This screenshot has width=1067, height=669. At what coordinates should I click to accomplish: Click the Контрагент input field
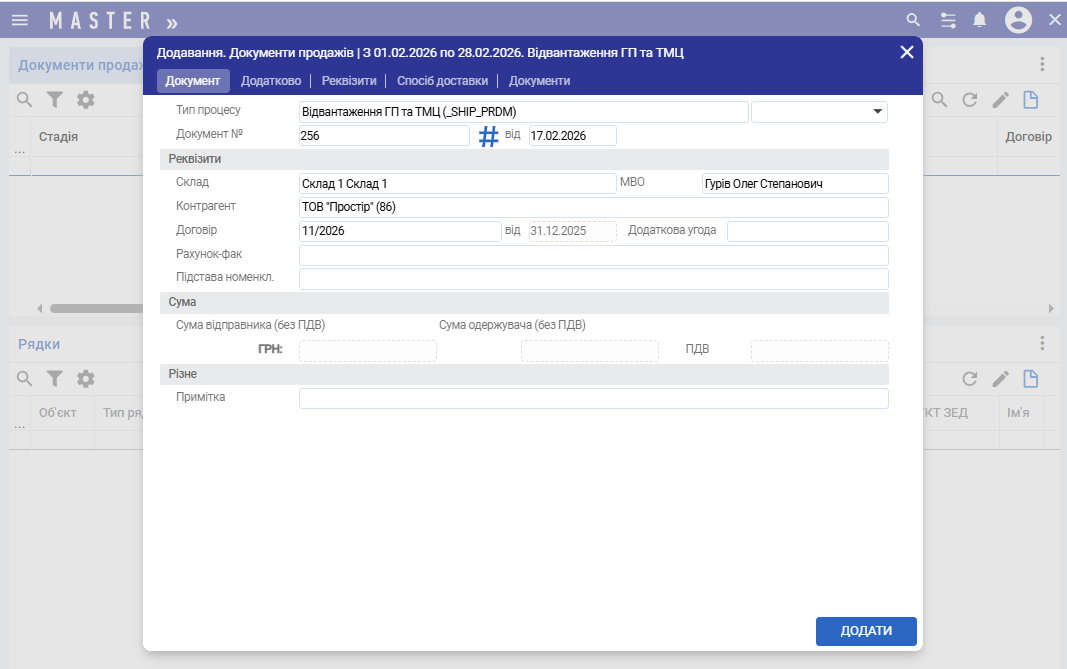coord(593,207)
